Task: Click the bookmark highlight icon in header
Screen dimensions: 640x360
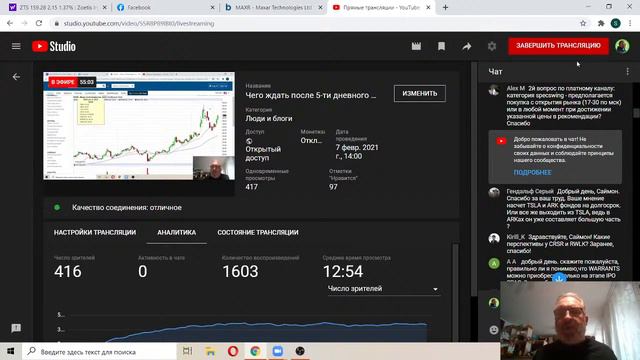Action: pyautogui.click(x=441, y=46)
